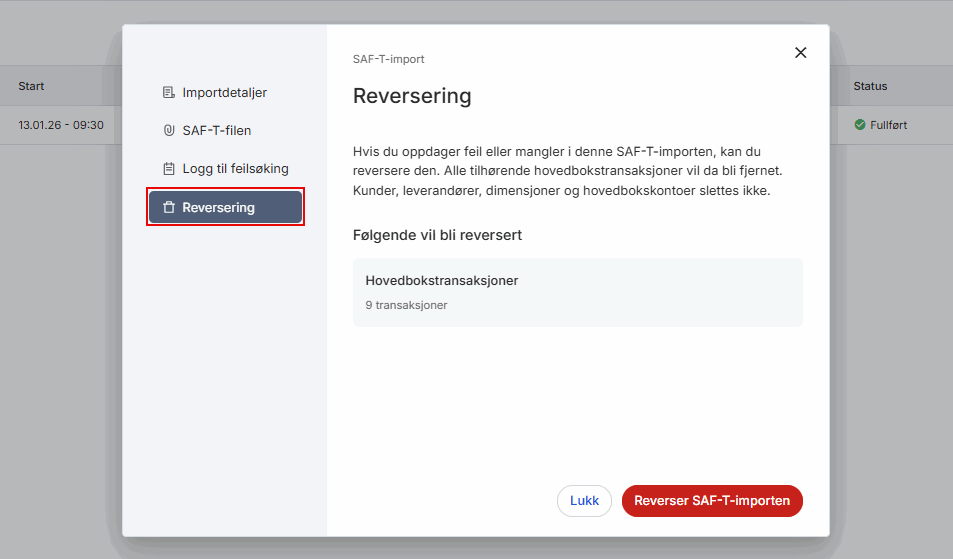Click the green Fullført checkmark icon

click(860, 125)
